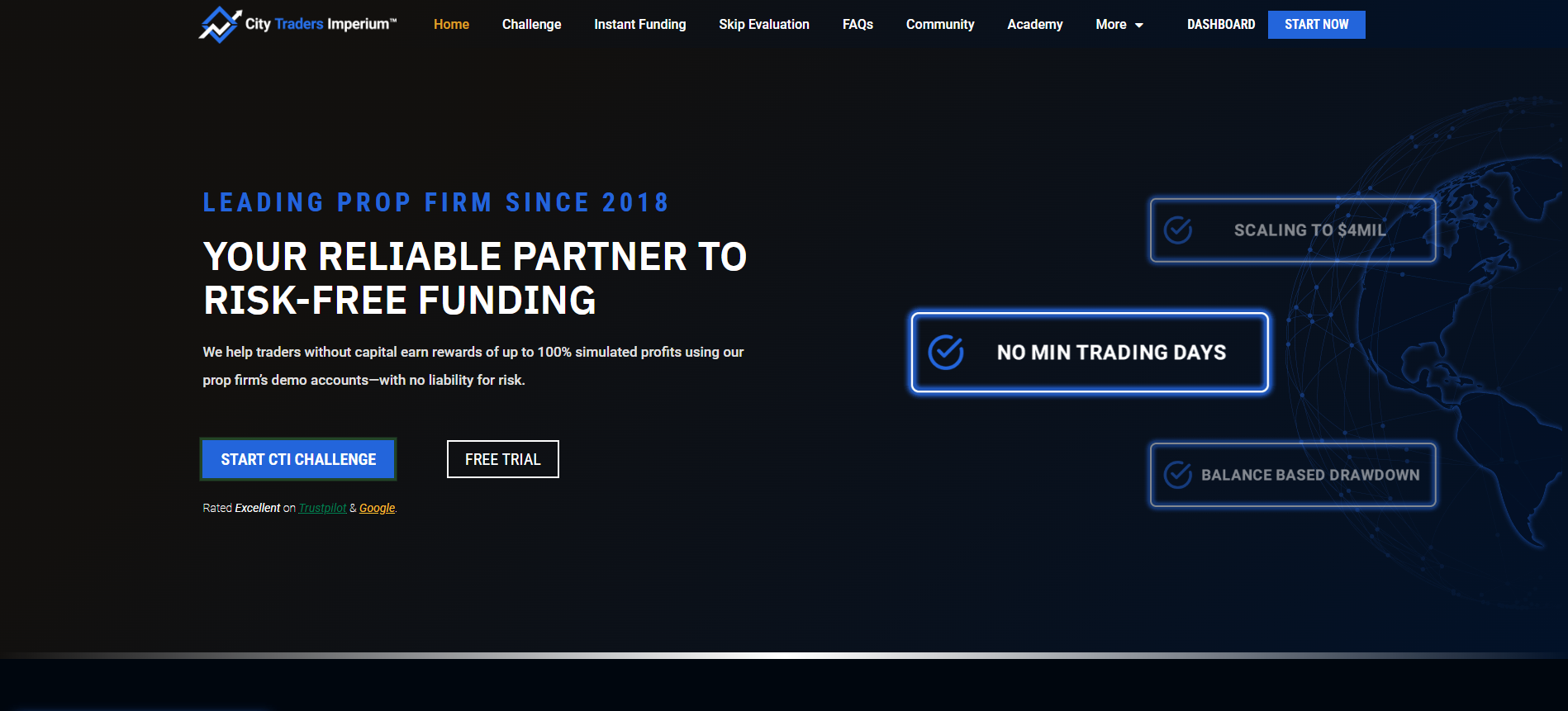Image resolution: width=1568 pixels, height=711 pixels.
Task: Click the LEADING PROP FIRM SINCE 2018 heading
Action: click(x=435, y=202)
